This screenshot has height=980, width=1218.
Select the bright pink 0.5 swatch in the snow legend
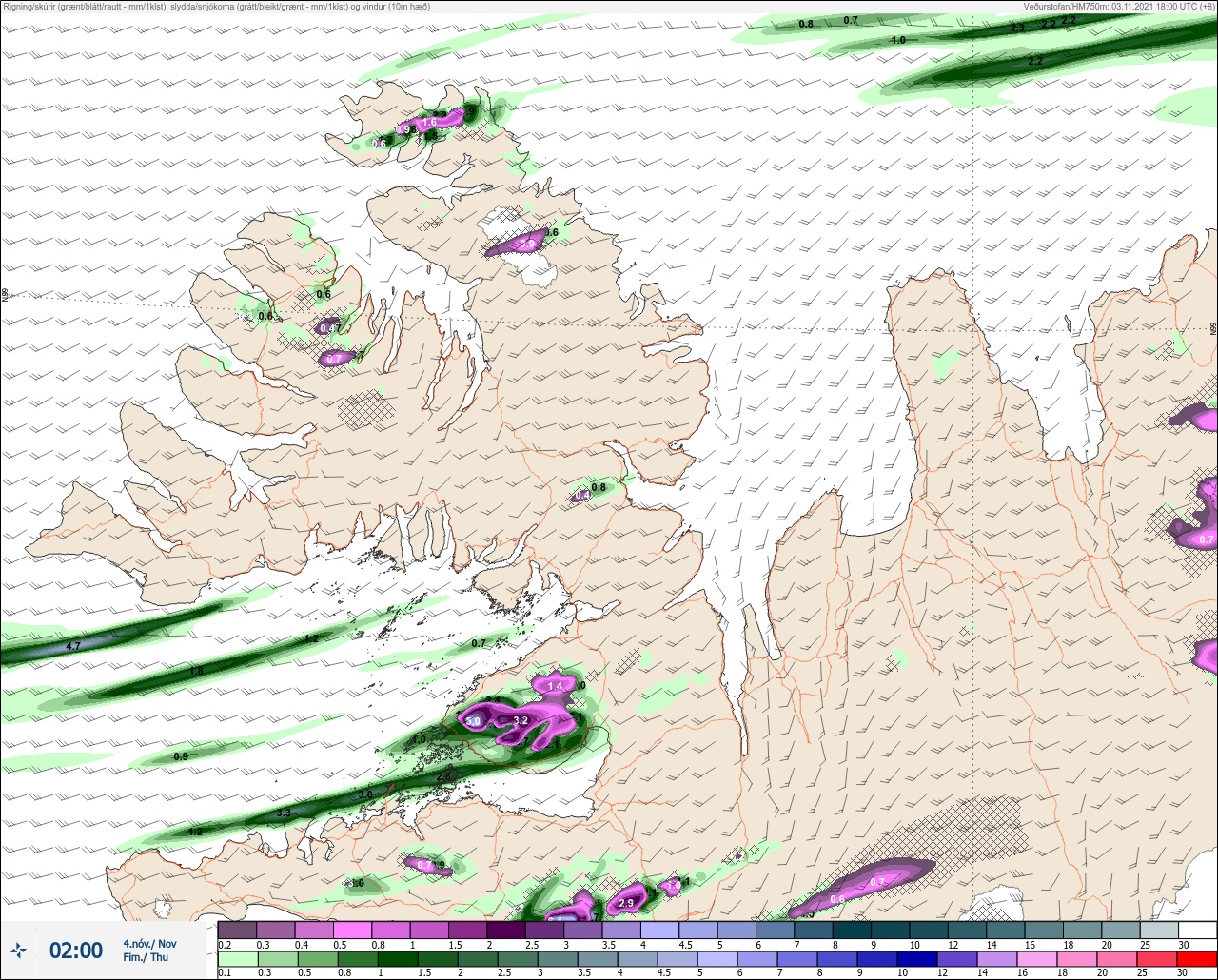pyautogui.click(x=352, y=930)
